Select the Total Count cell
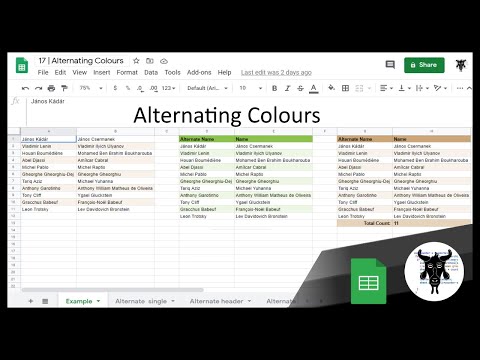Screen dimensions: 480x360 click(x=365, y=223)
